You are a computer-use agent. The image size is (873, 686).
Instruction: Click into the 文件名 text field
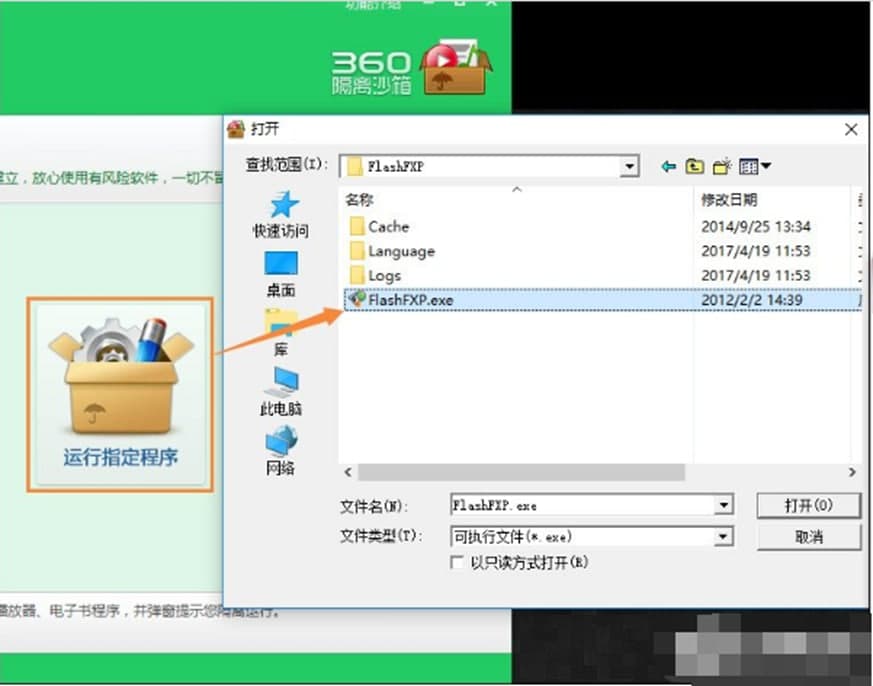coord(582,505)
